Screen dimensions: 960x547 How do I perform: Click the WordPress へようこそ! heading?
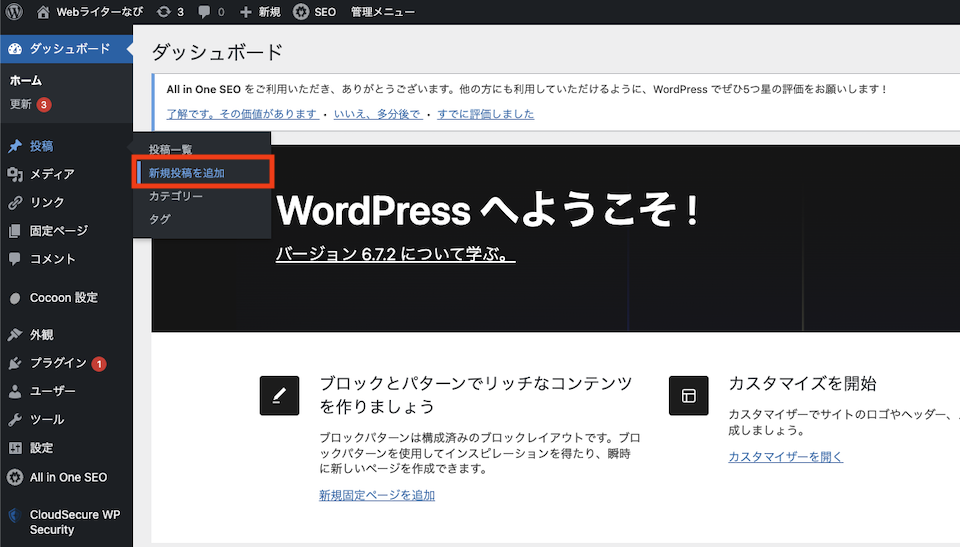[x=488, y=210]
